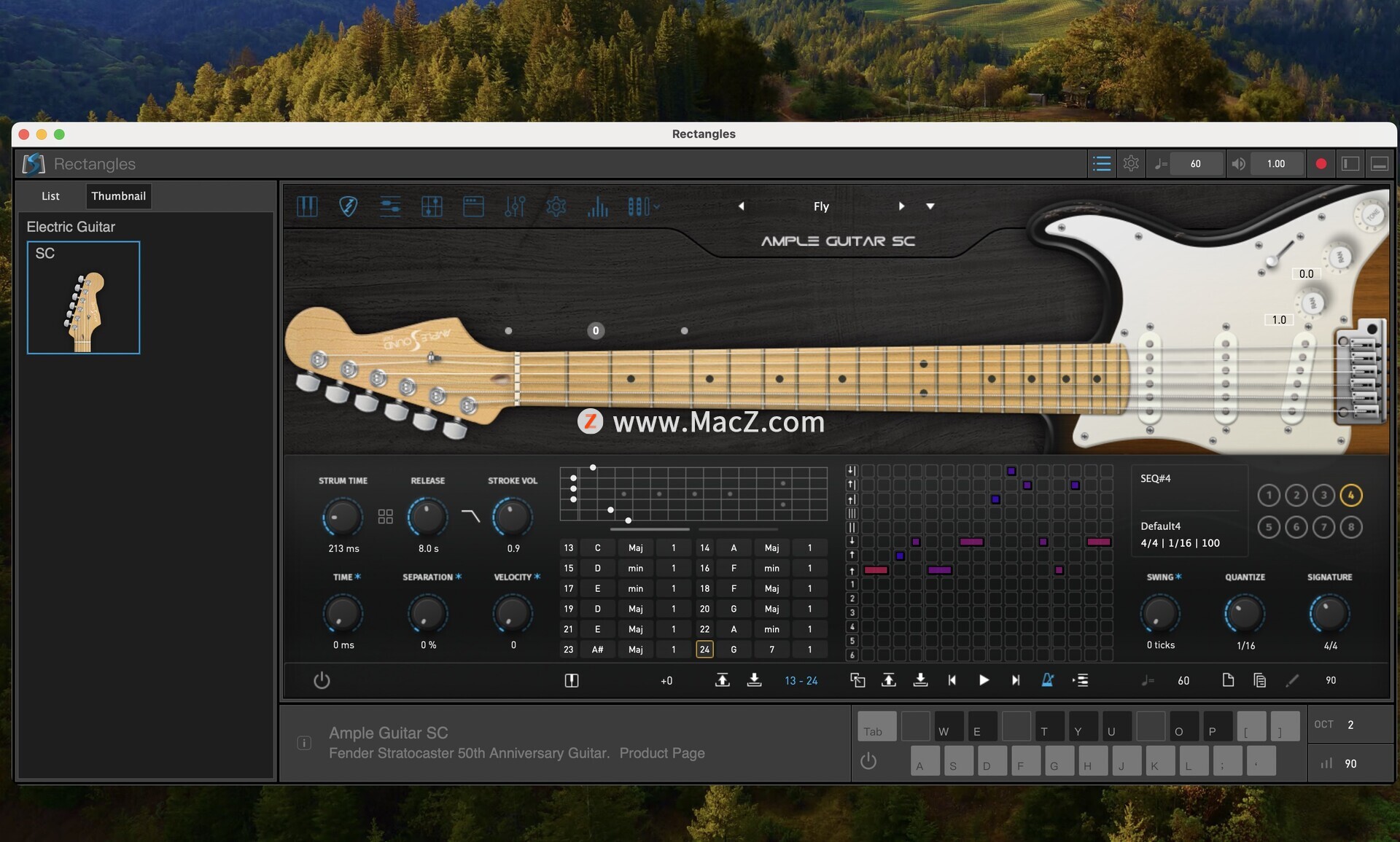Click the copy sequence pattern icon
The image size is (1400, 842).
857,680
